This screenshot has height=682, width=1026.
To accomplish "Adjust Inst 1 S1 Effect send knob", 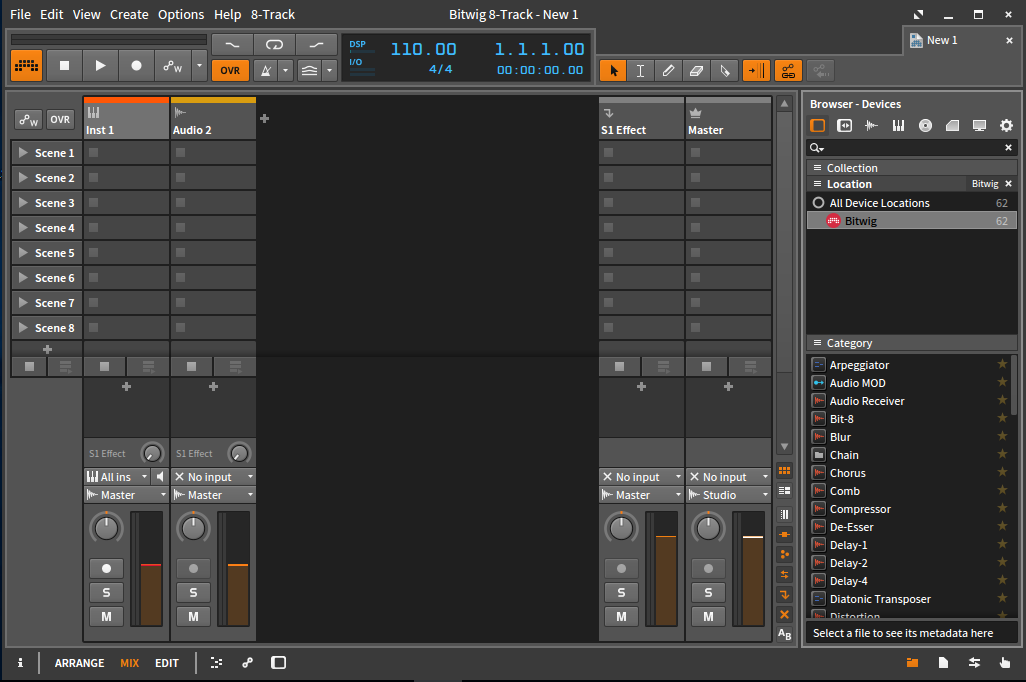I will (152, 453).
